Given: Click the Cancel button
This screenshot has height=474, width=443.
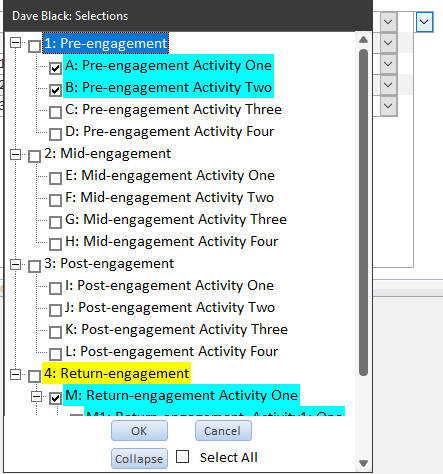Looking at the screenshot, I should pyautogui.click(x=223, y=431).
